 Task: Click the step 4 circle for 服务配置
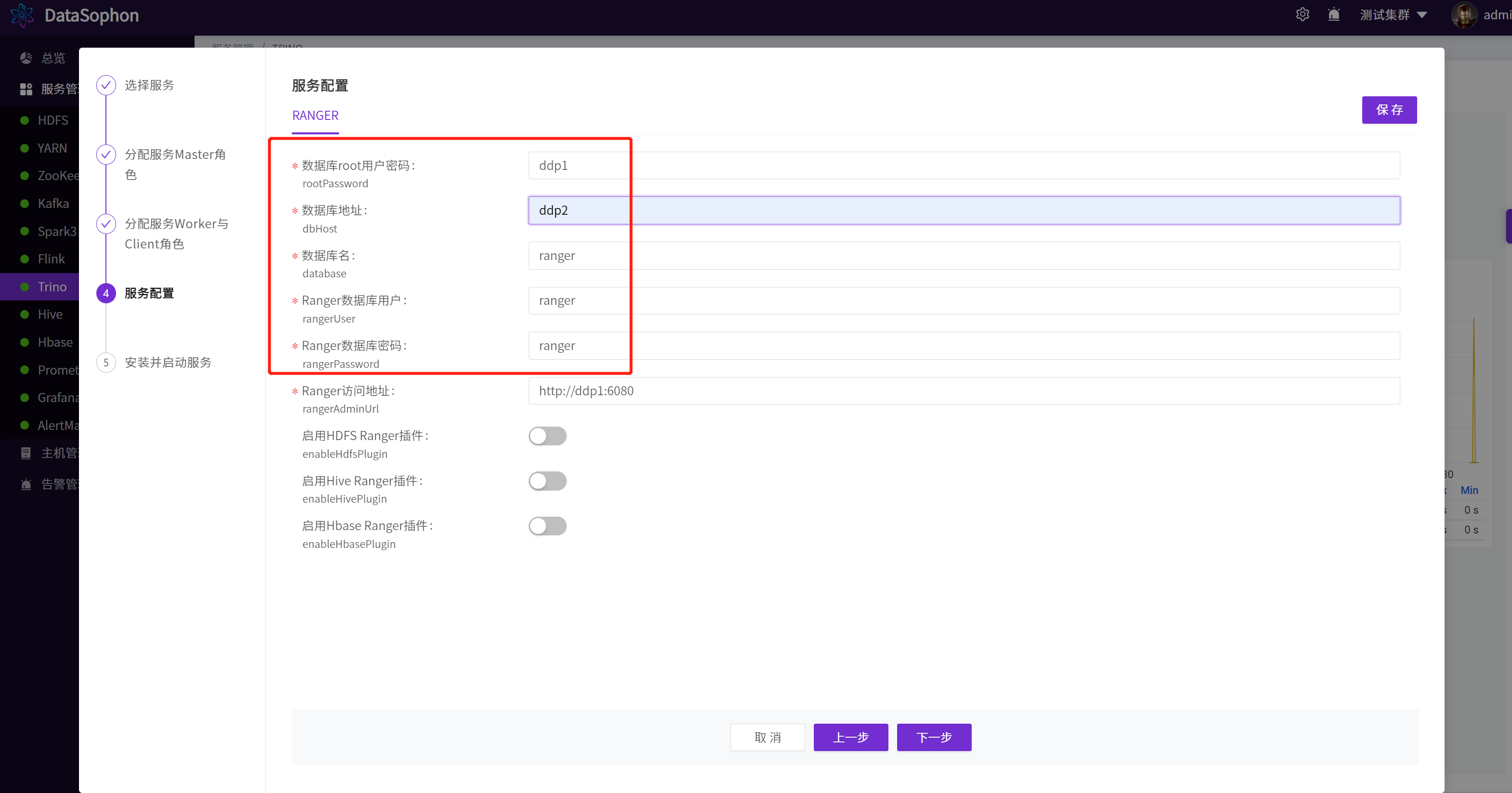(105, 293)
